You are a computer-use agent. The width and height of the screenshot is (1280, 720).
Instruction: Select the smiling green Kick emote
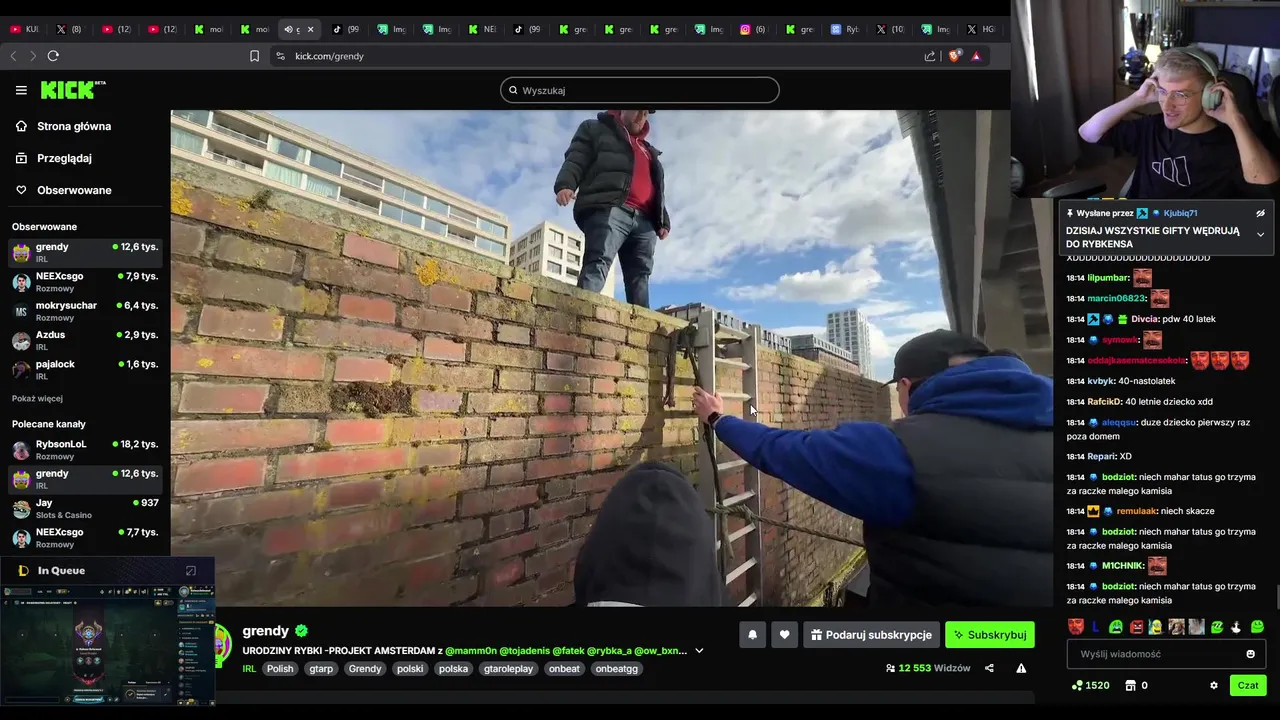click(1257, 627)
